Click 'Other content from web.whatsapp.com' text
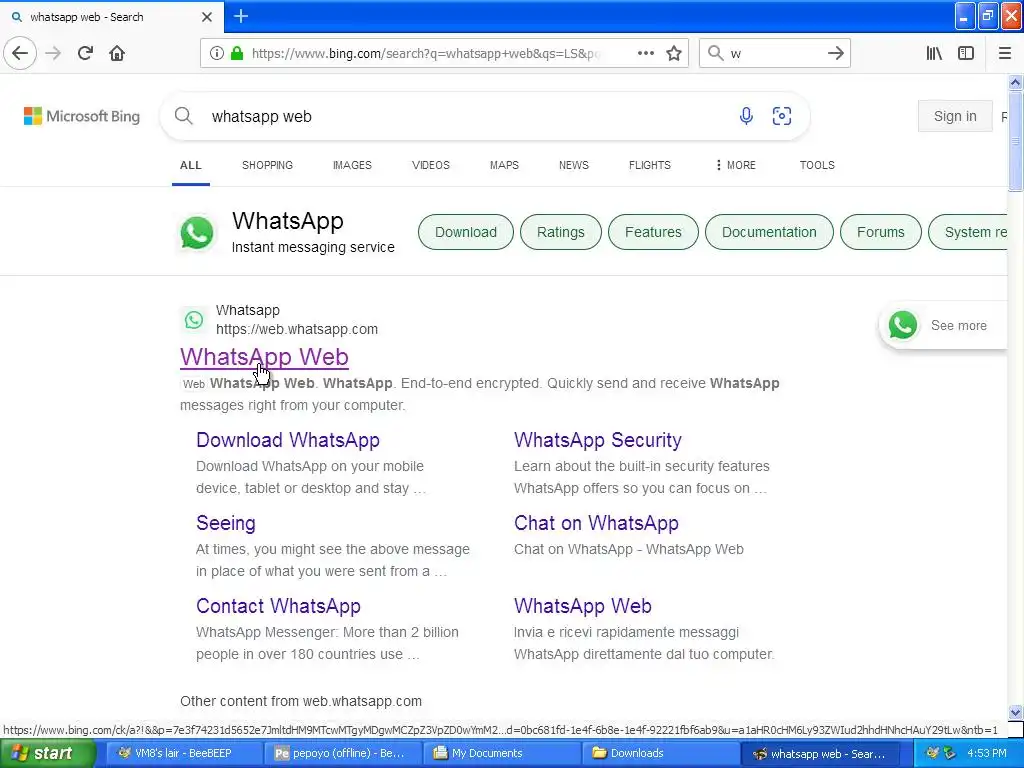Image resolution: width=1024 pixels, height=768 pixels. click(x=301, y=701)
